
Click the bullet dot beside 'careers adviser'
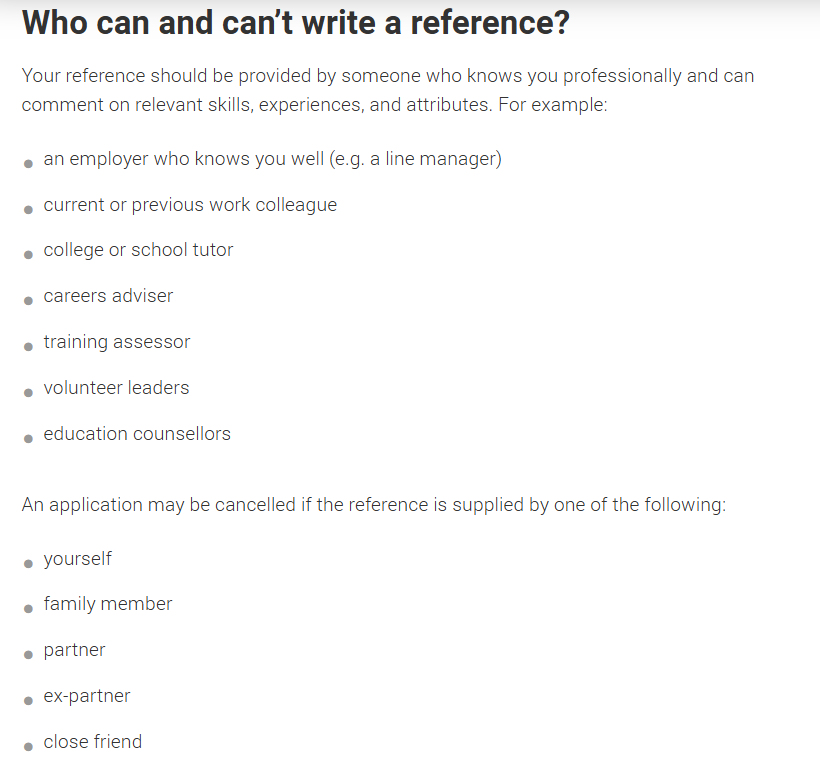pyautogui.click(x=28, y=301)
